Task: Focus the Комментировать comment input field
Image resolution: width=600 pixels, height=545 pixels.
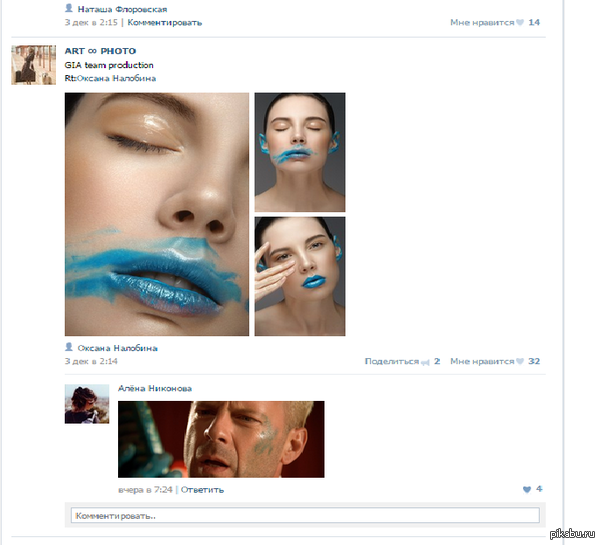Action: [305, 516]
